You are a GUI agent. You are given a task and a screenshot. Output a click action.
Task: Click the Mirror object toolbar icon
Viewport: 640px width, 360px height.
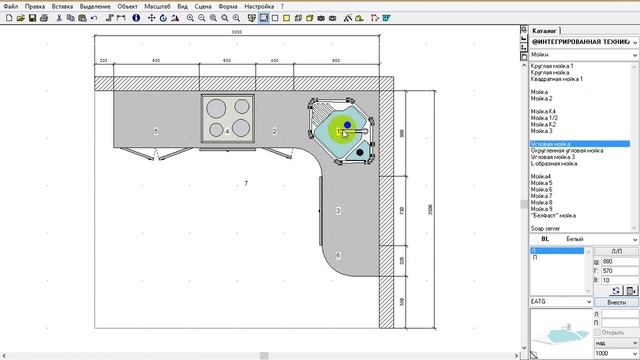[x=175, y=18]
